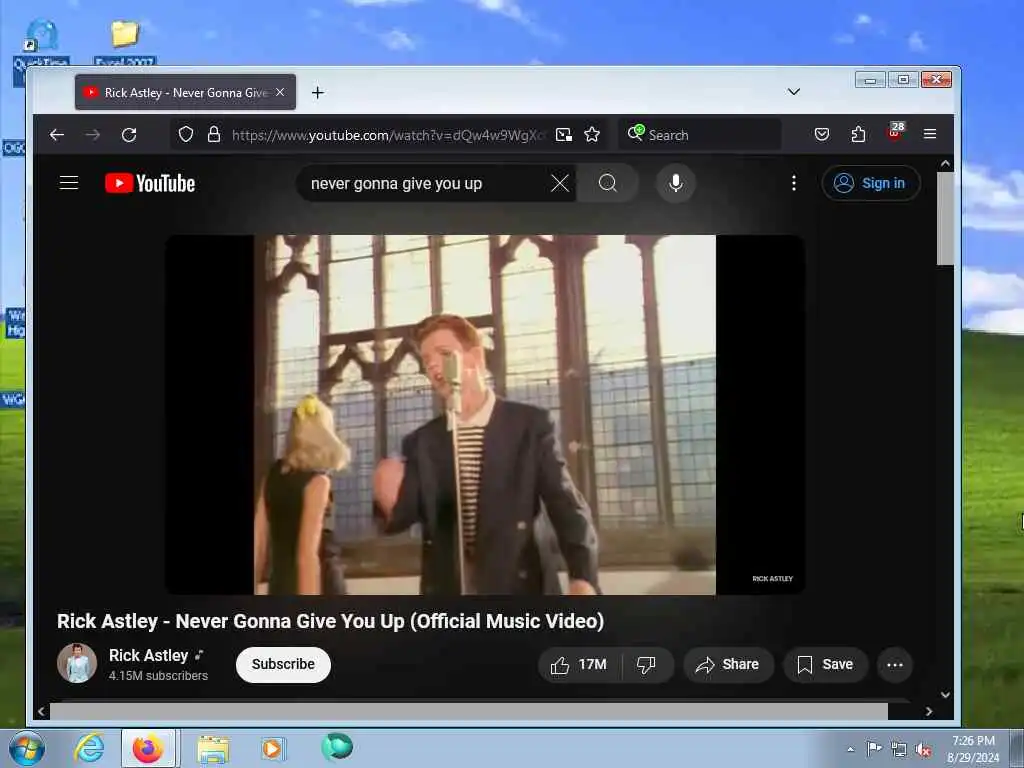This screenshot has width=1024, height=768.
Task: Submit search with magnifier button
Action: tap(608, 183)
